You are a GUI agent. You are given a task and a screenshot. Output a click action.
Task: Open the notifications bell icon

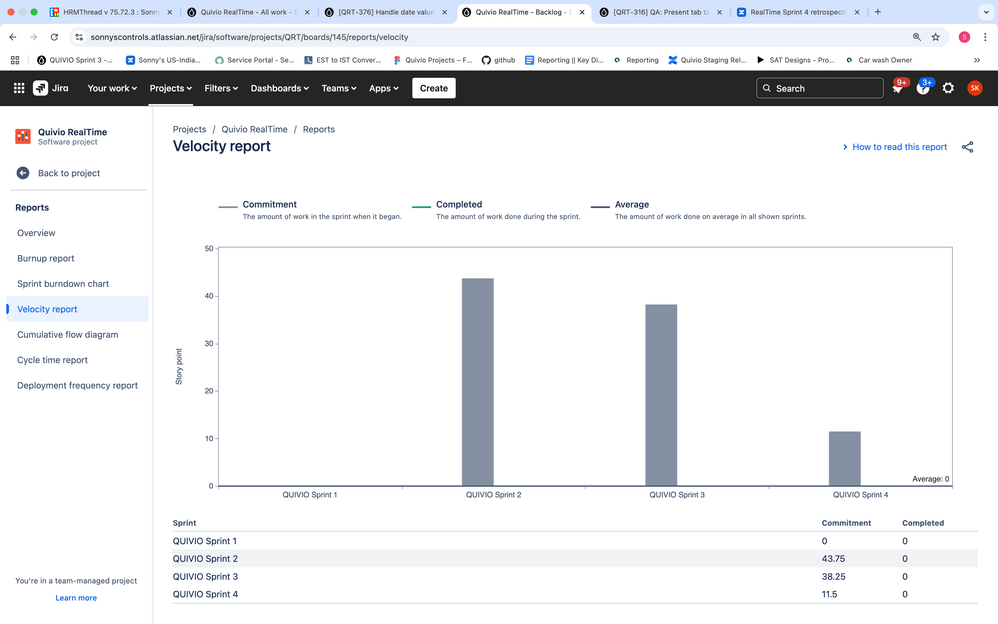point(897,89)
